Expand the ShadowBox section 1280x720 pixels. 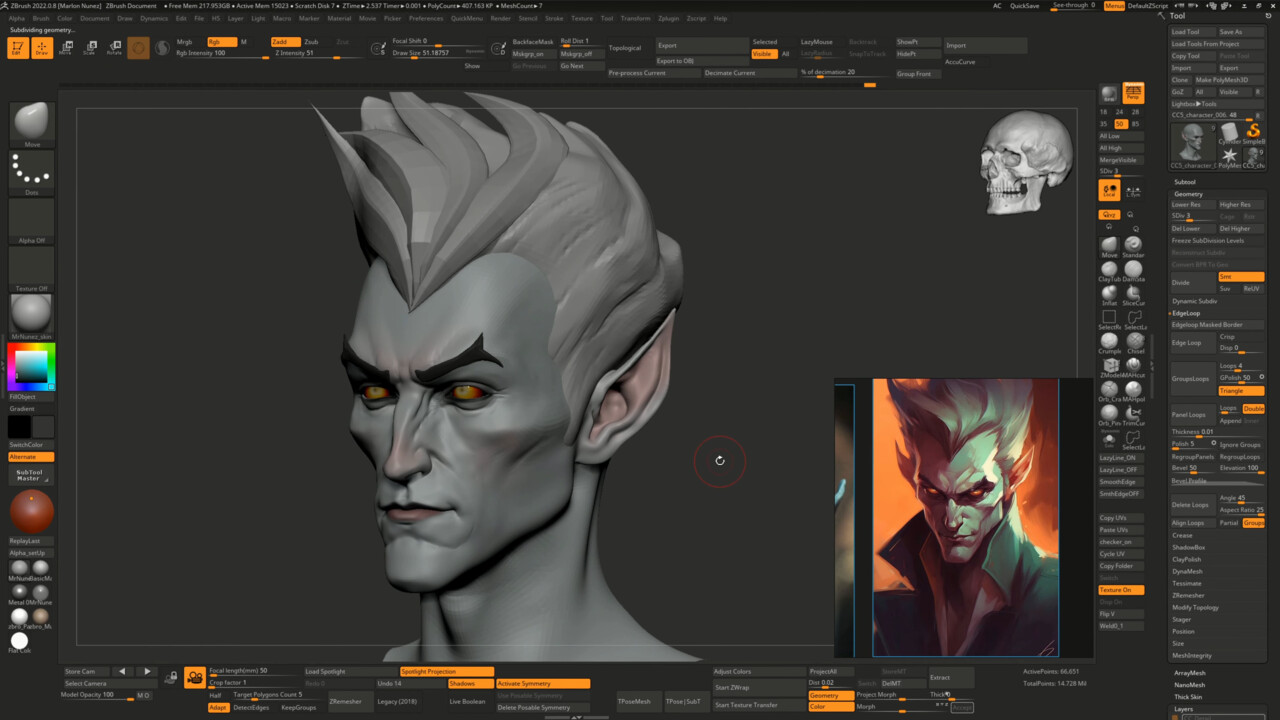point(1188,548)
